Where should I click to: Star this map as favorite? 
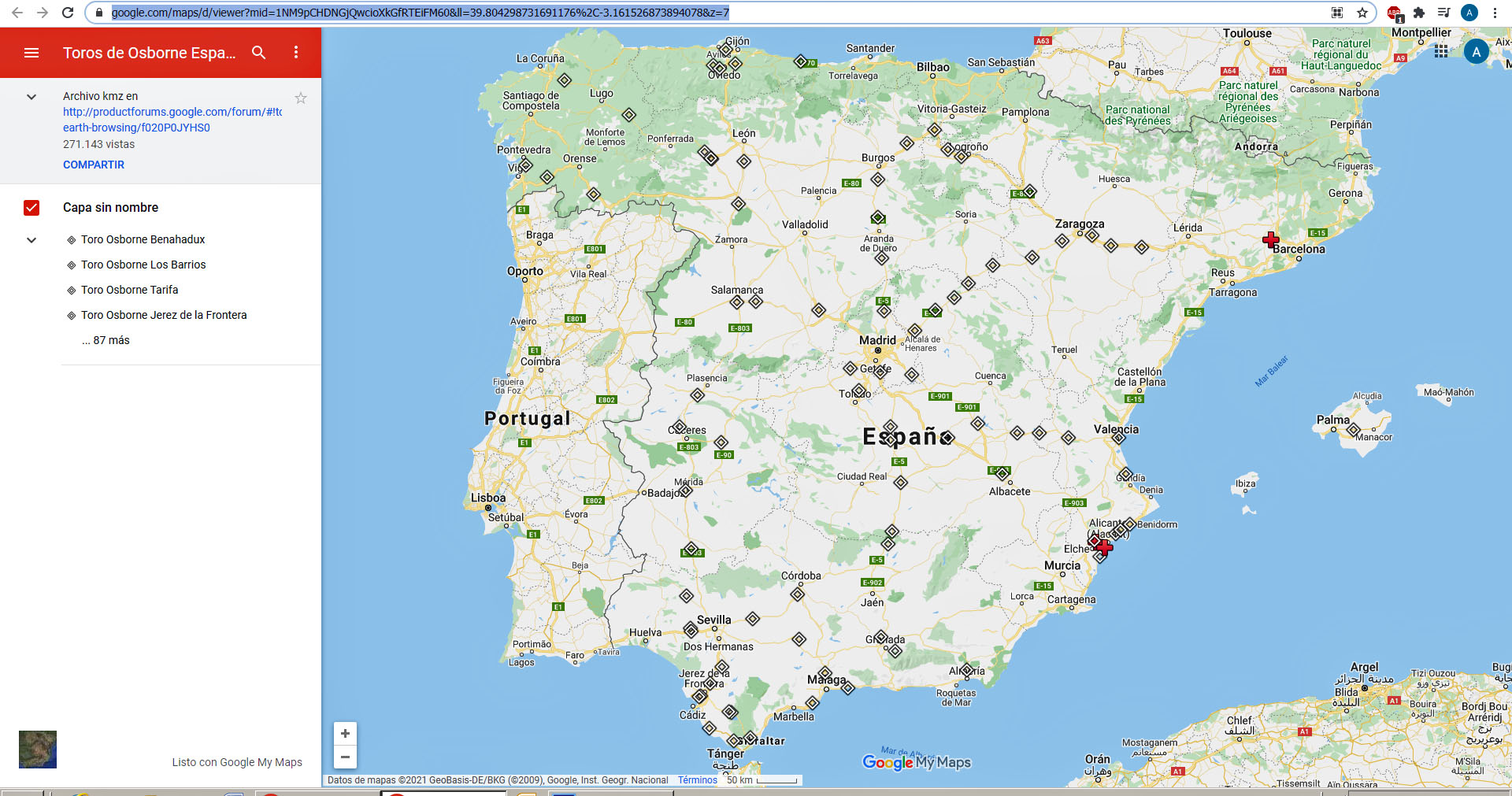click(x=301, y=98)
